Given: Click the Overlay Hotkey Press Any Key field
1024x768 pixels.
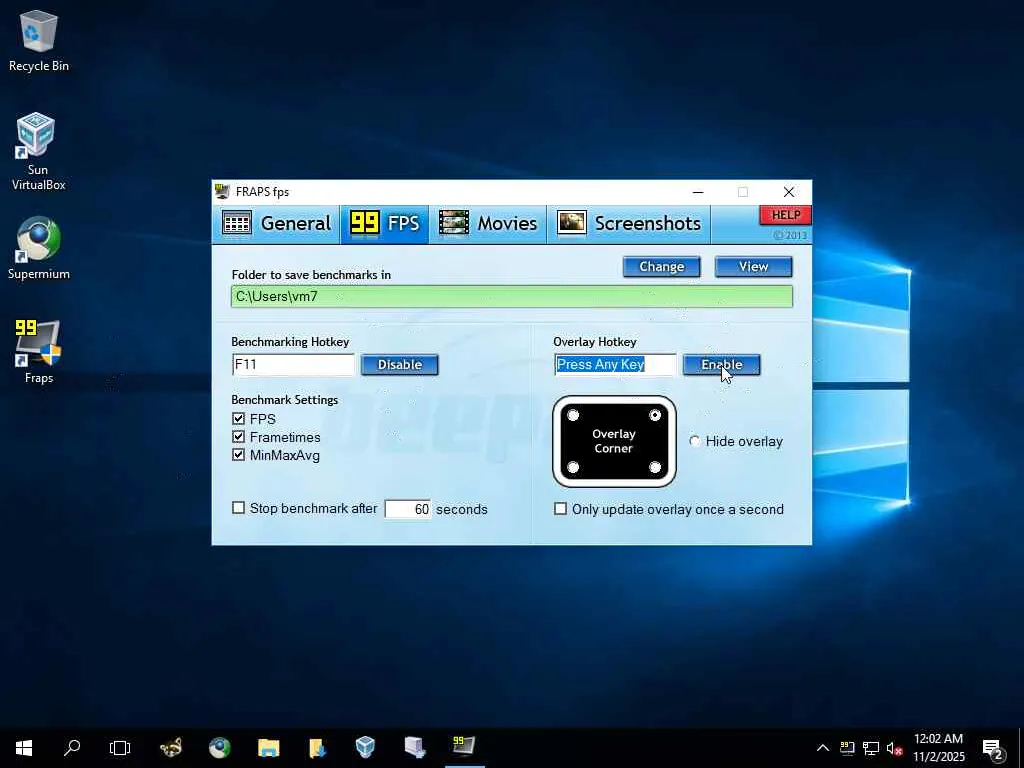Looking at the screenshot, I should pyautogui.click(x=615, y=364).
